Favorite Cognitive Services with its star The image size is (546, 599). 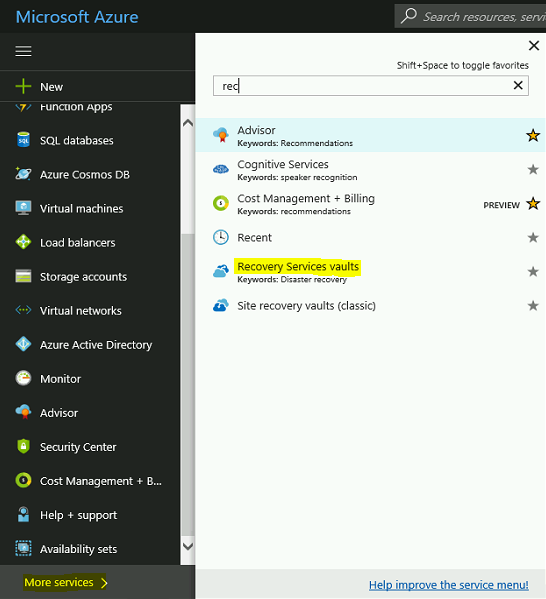533,169
